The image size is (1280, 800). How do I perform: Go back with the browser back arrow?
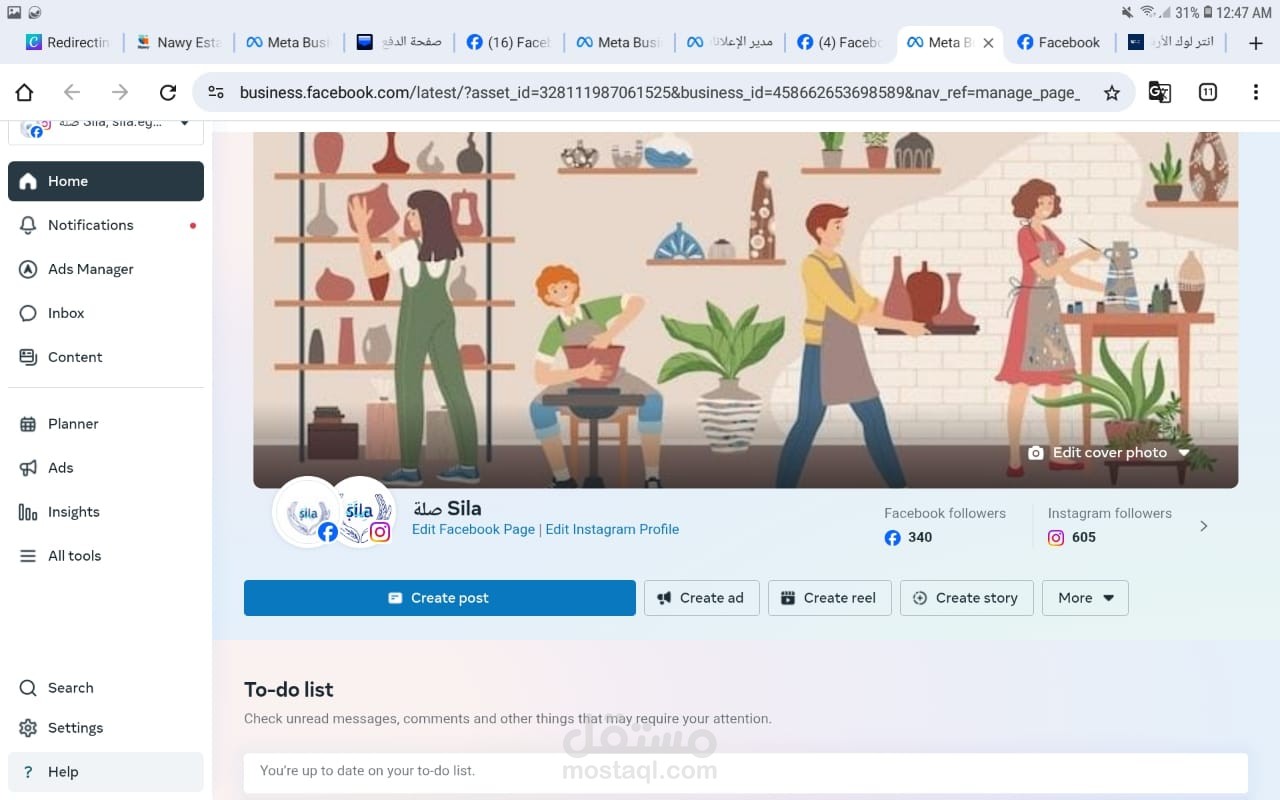tap(72, 93)
